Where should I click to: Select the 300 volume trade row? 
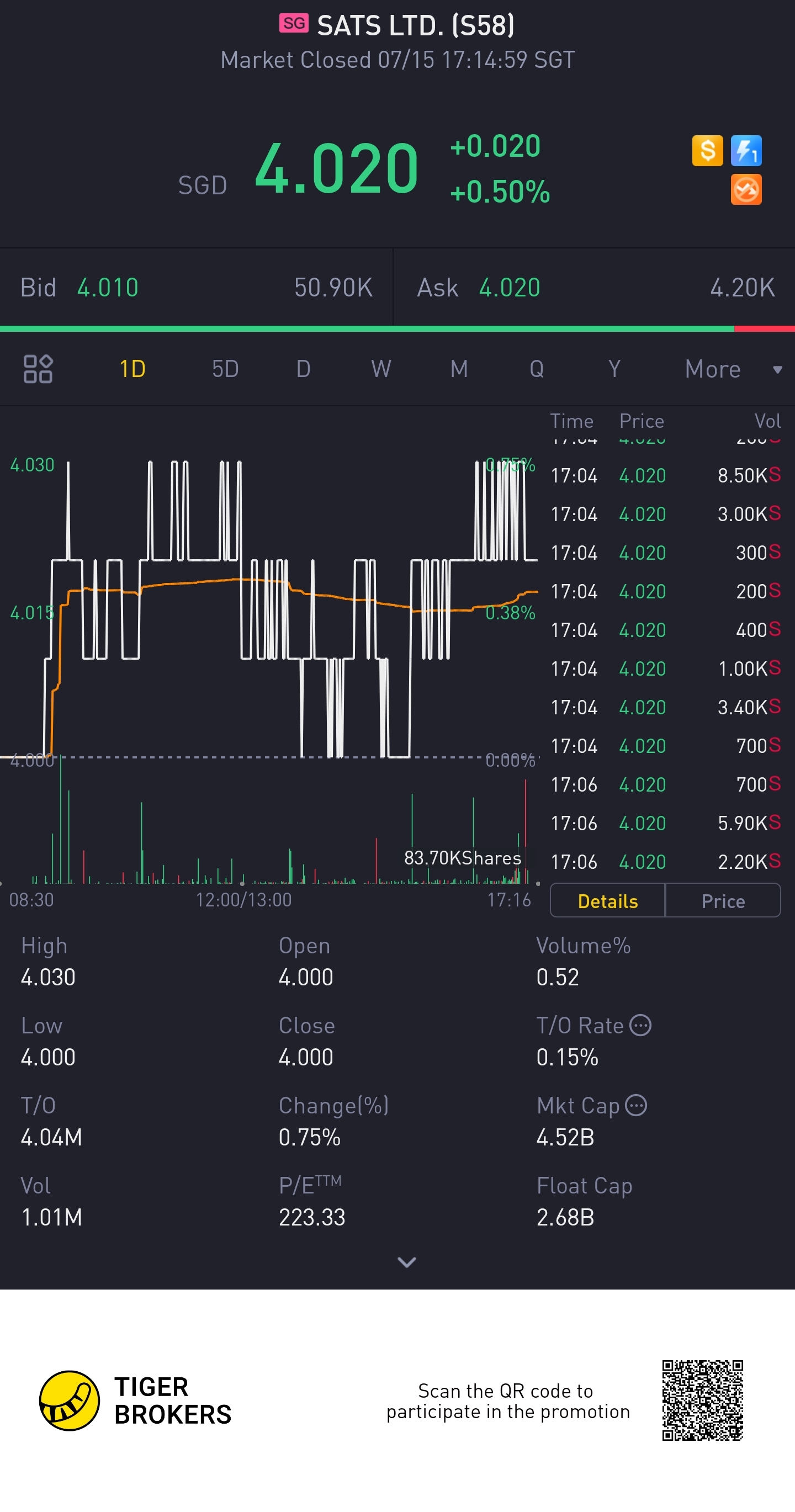665,553
